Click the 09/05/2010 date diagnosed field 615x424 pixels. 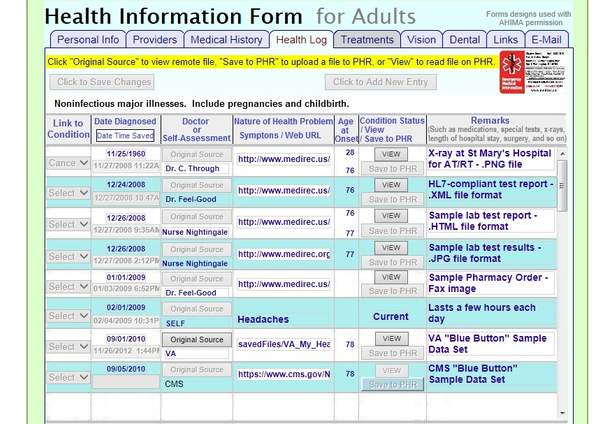(x=126, y=369)
